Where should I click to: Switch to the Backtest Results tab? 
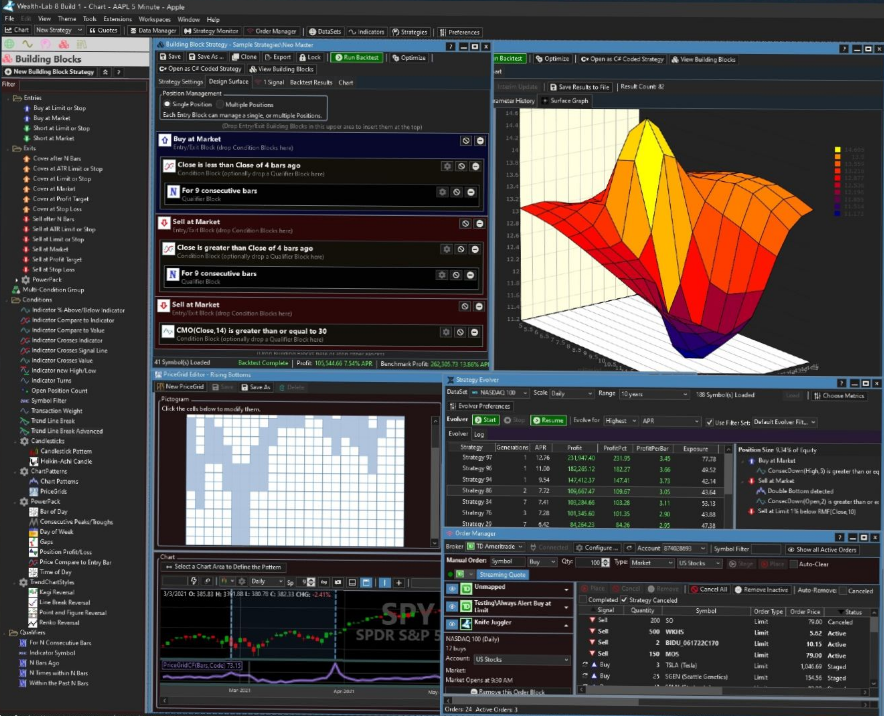click(310, 83)
